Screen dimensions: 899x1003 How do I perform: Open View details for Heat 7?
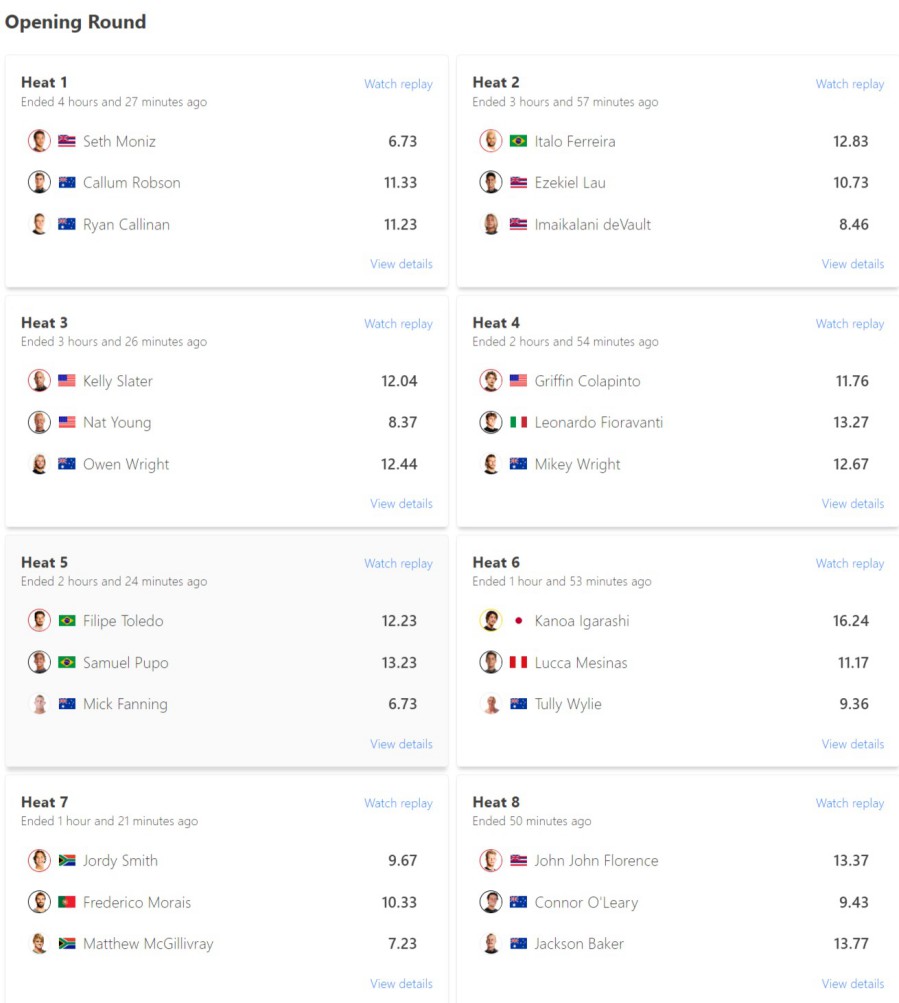click(x=401, y=984)
